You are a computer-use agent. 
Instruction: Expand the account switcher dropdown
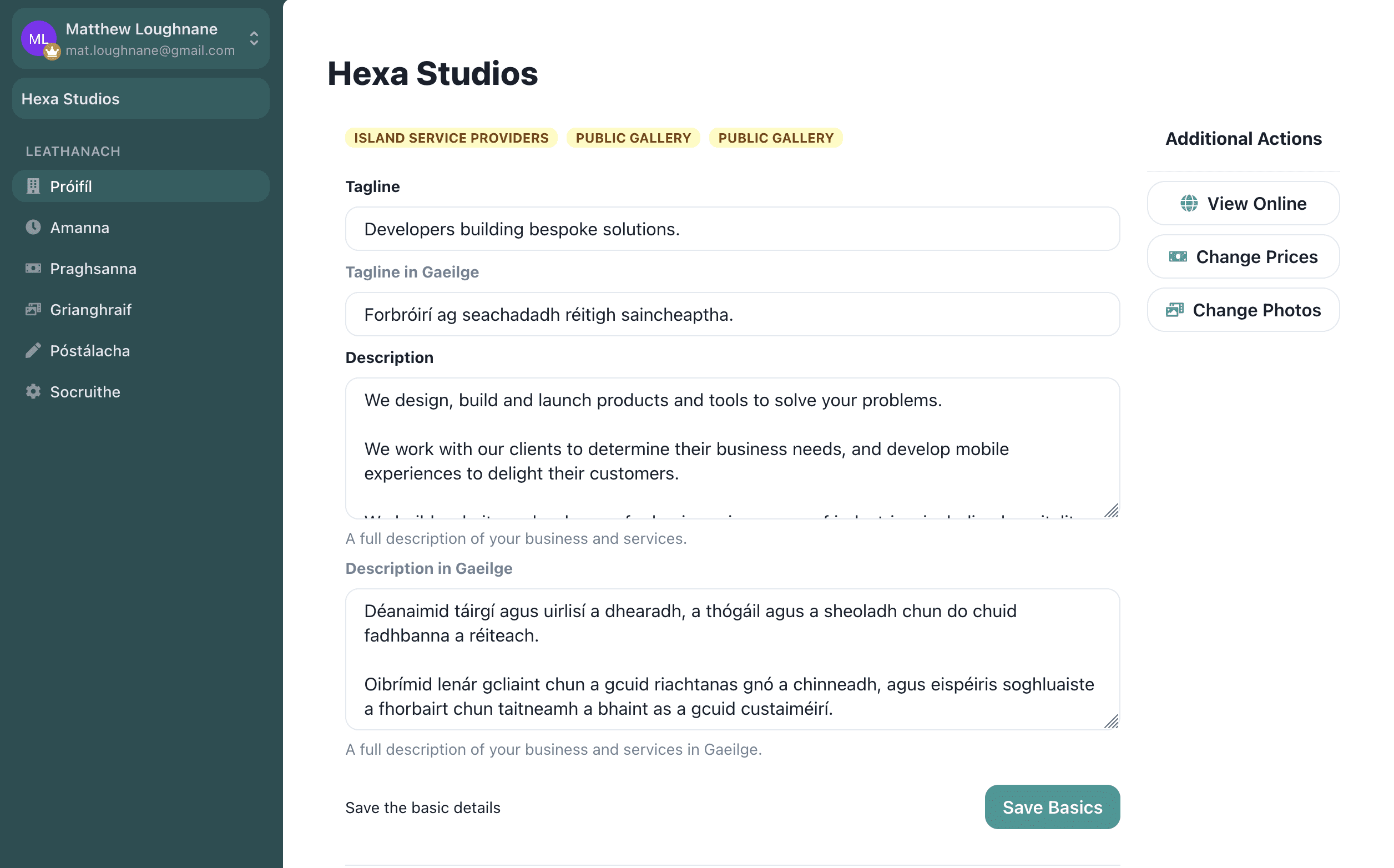coord(255,38)
